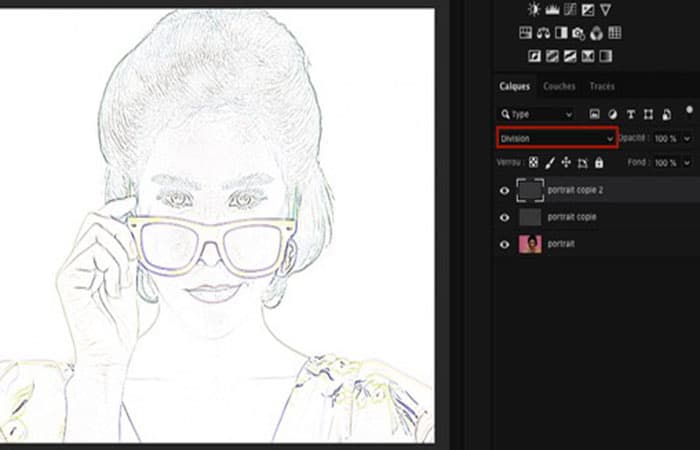Switch to the Calques tab
Viewport: 700px width, 450px height.
[x=515, y=86]
